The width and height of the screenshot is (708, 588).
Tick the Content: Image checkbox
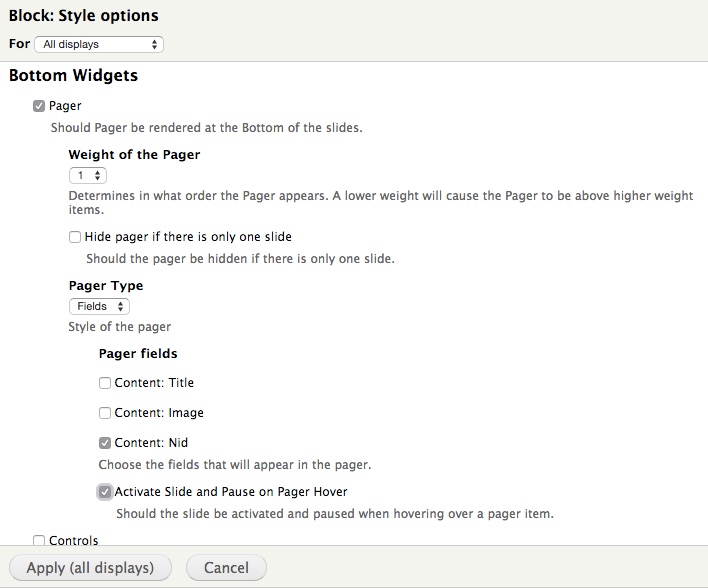coord(105,413)
